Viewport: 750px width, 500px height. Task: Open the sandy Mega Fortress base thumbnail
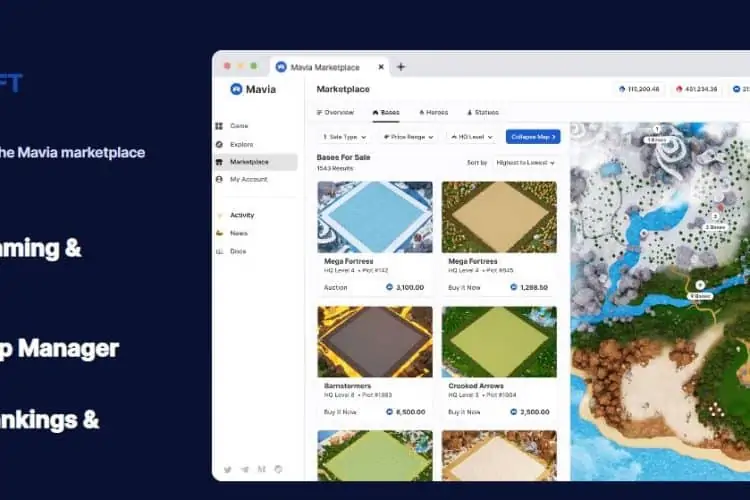[x=499, y=217]
